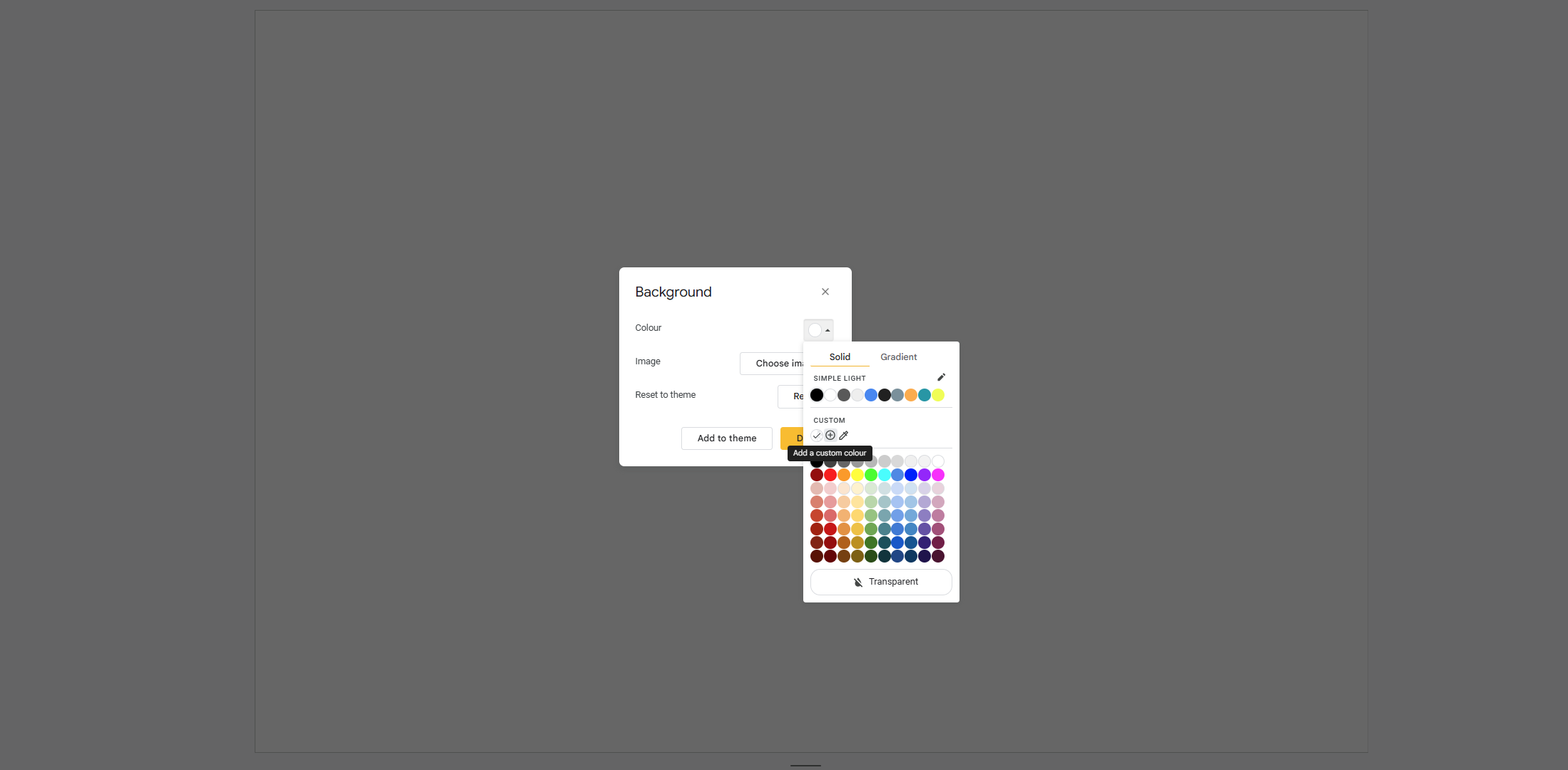
Task: Click the add custom colour plus icon
Action: (830, 436)
